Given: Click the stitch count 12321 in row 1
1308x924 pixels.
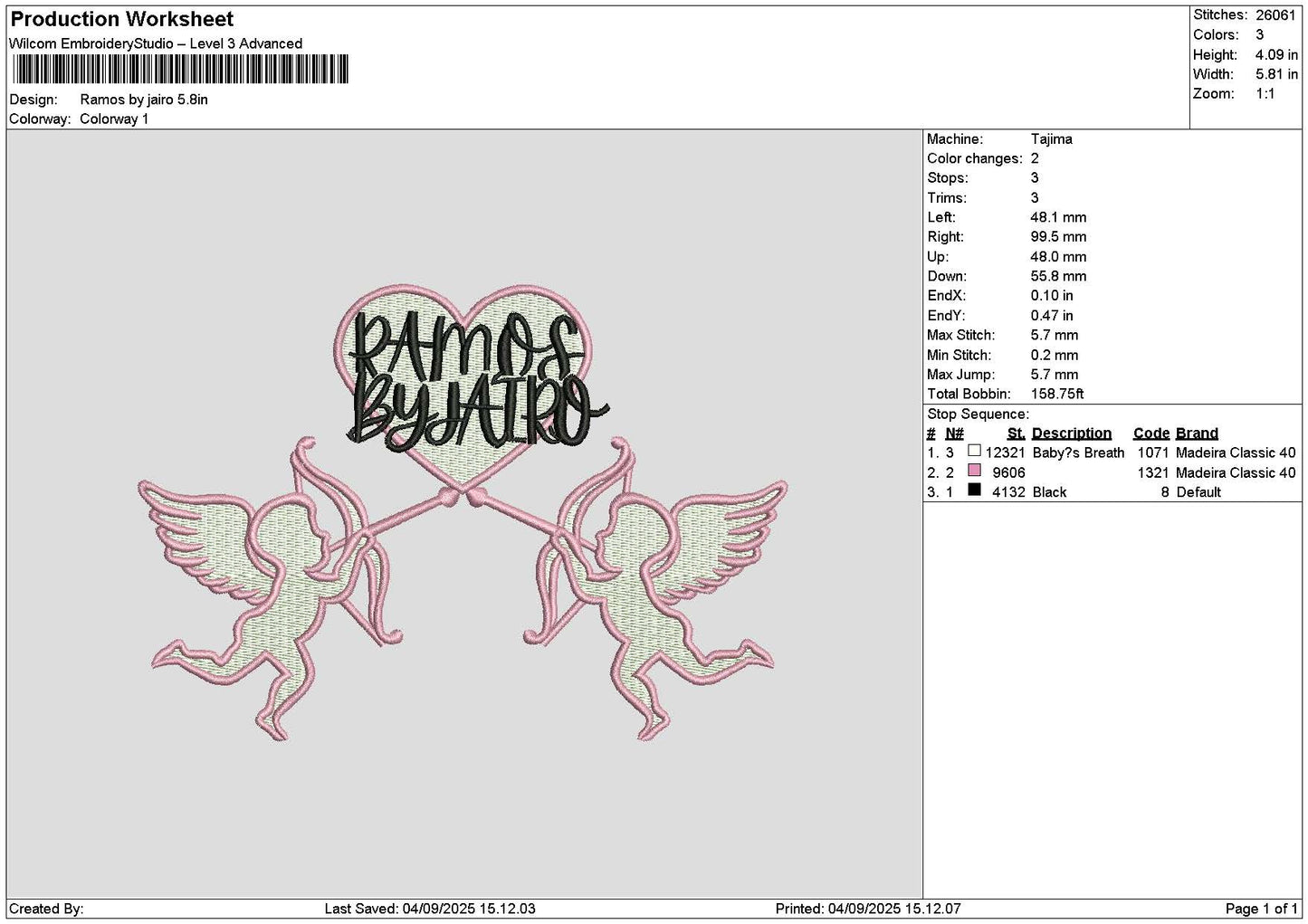Looking at the screenshot, I should point(1006,452).
